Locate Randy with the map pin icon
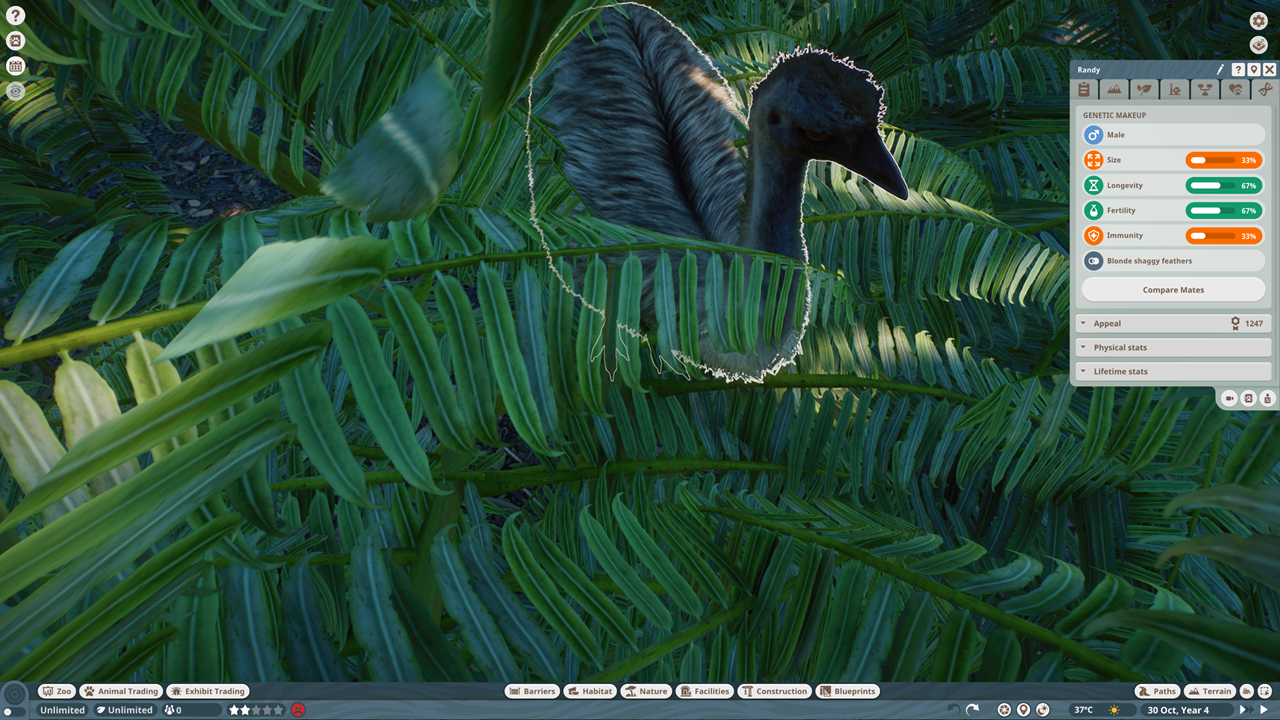 pyautogui.click(x=1253, y=70)
